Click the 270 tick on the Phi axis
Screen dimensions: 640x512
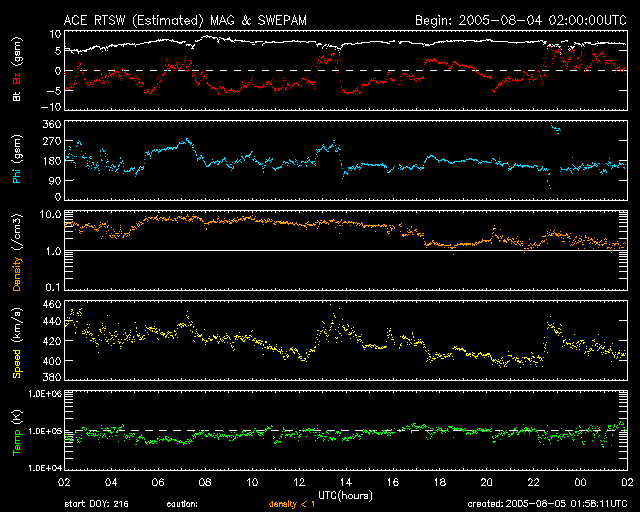(x=52, y=141)
